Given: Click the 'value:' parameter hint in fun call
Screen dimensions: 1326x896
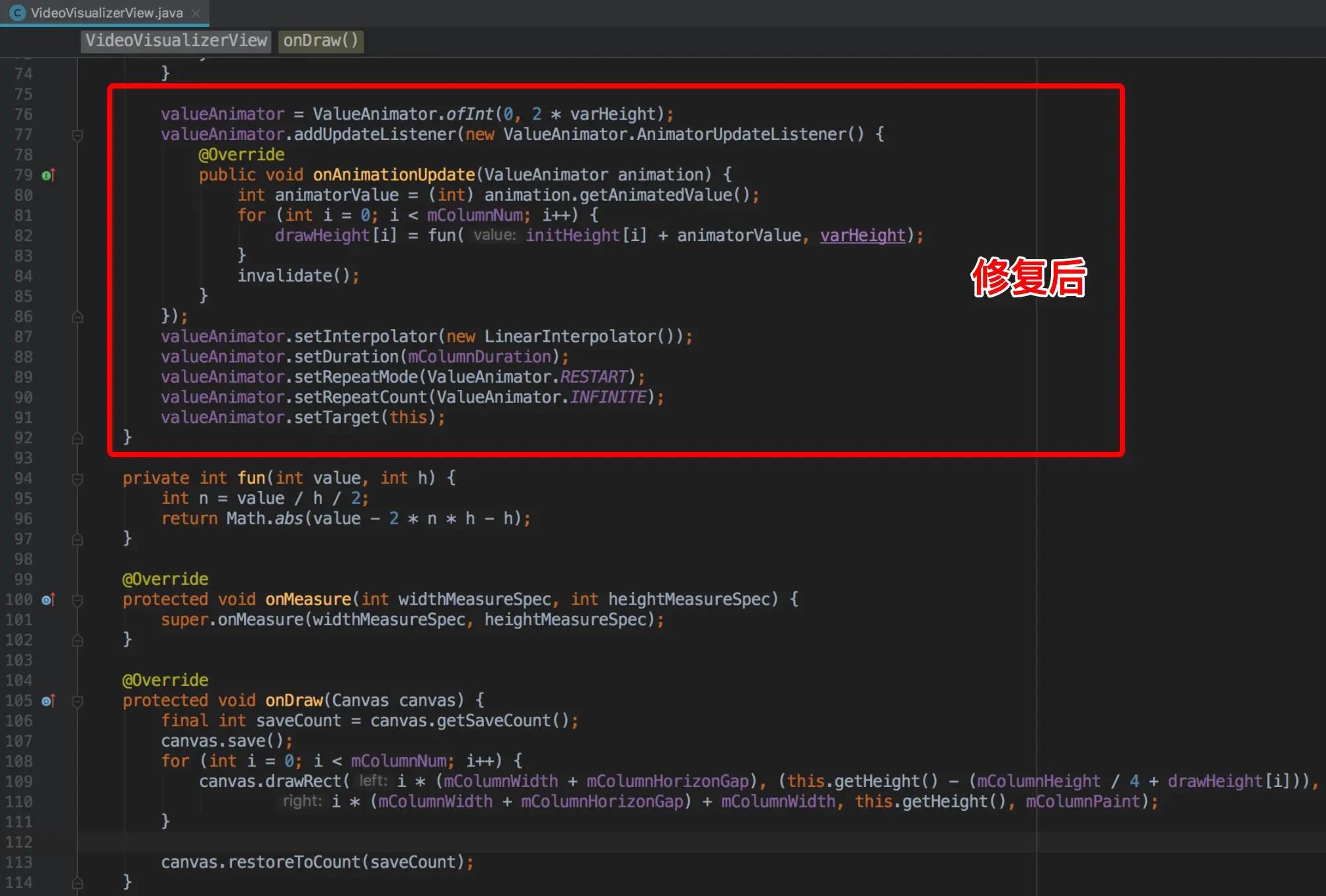Looking at the screenshot, I should [494, 236].
